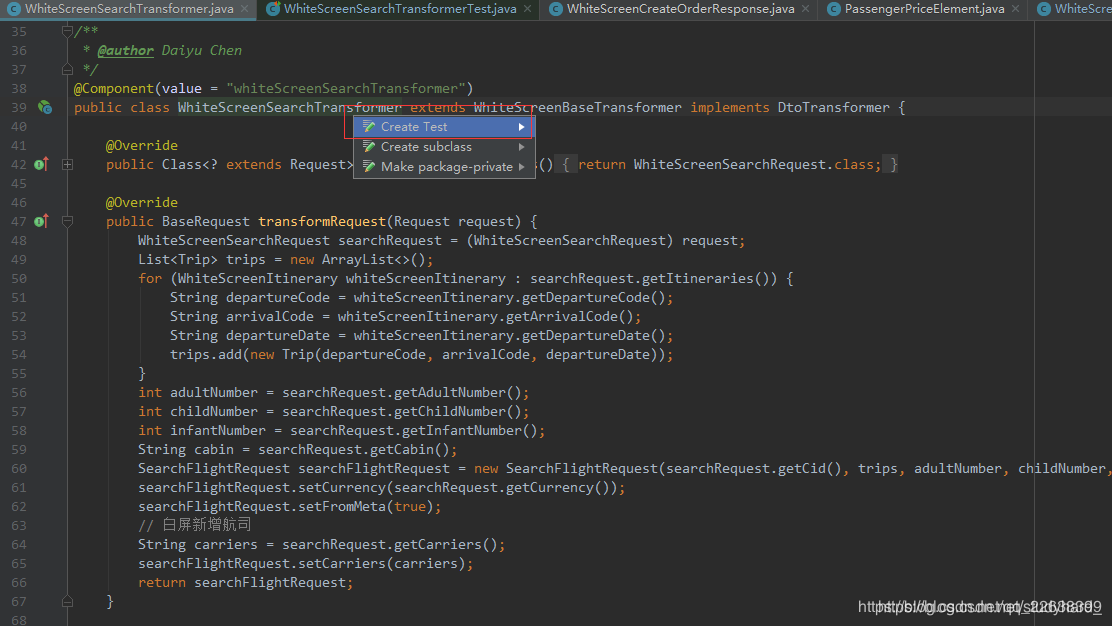Click getItineraries() call on line 50
Viewport: 1112px width, 626px height.
tap(710, 279)
